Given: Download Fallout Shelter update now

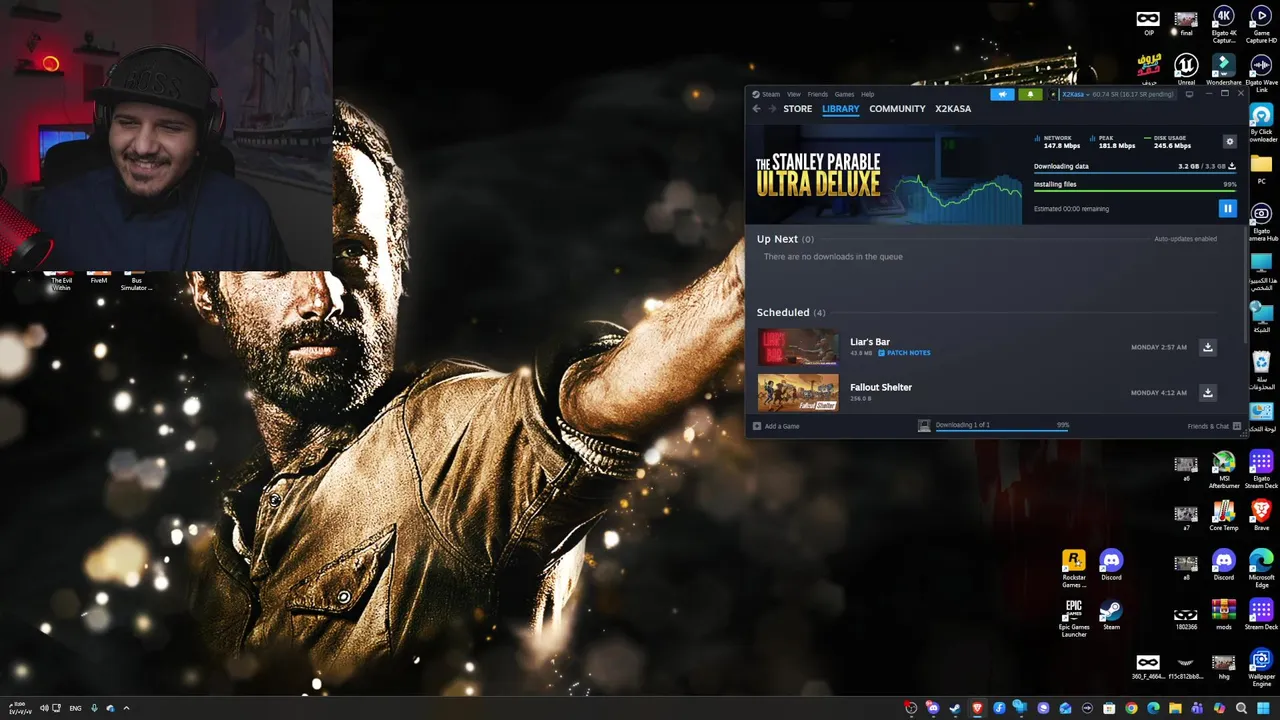Looking at the screenshot, I should (x=1207, y=392).
